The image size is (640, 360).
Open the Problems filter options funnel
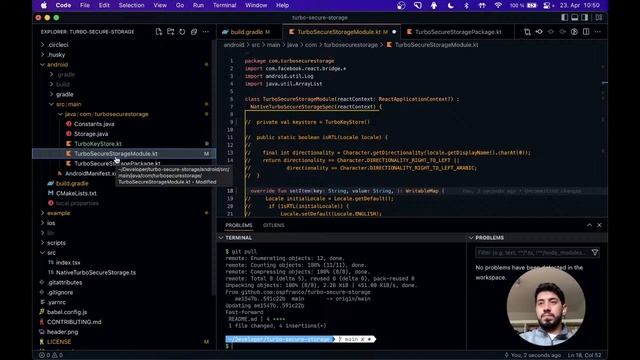pos(595,253)
